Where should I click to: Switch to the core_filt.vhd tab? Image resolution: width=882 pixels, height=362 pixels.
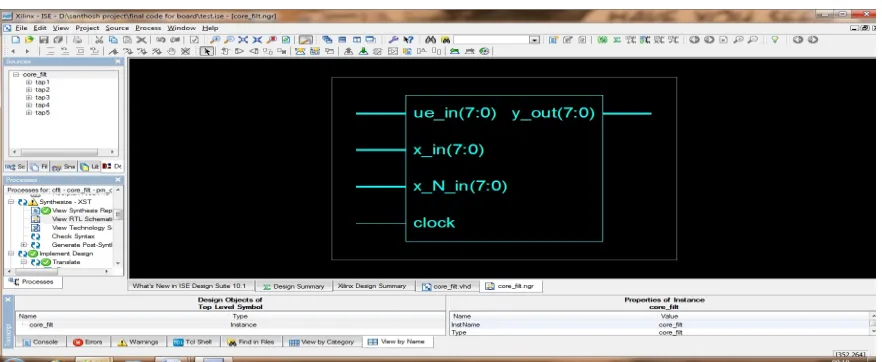coord(448,286)
